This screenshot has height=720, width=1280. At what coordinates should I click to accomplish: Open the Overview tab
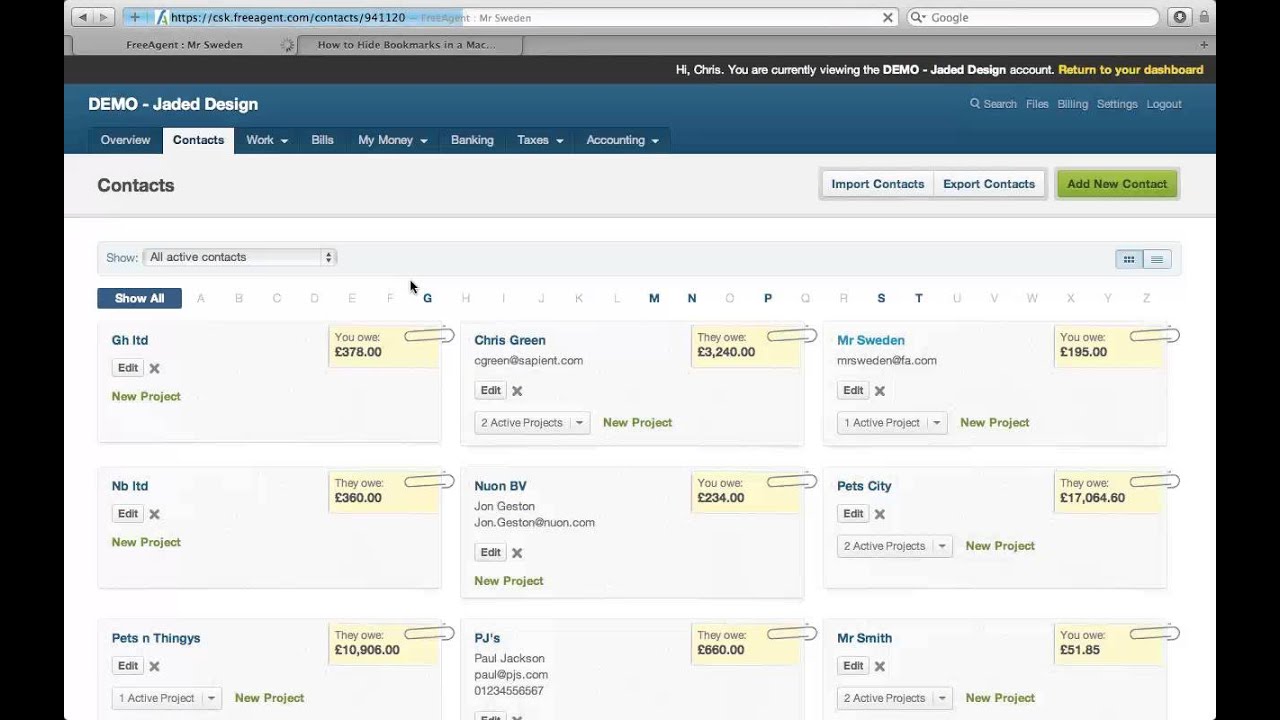(125, 140)
